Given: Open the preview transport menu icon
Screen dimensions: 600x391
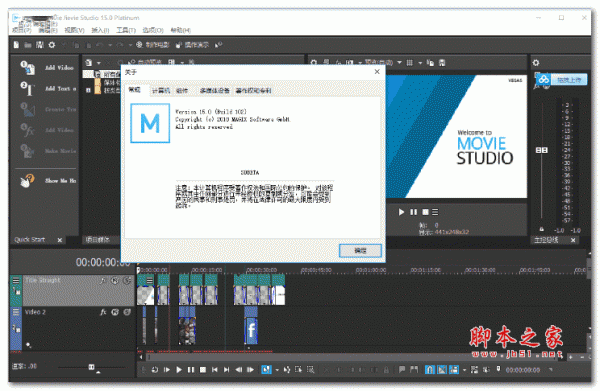Looking at the screenshot, I should pos(435,212).
